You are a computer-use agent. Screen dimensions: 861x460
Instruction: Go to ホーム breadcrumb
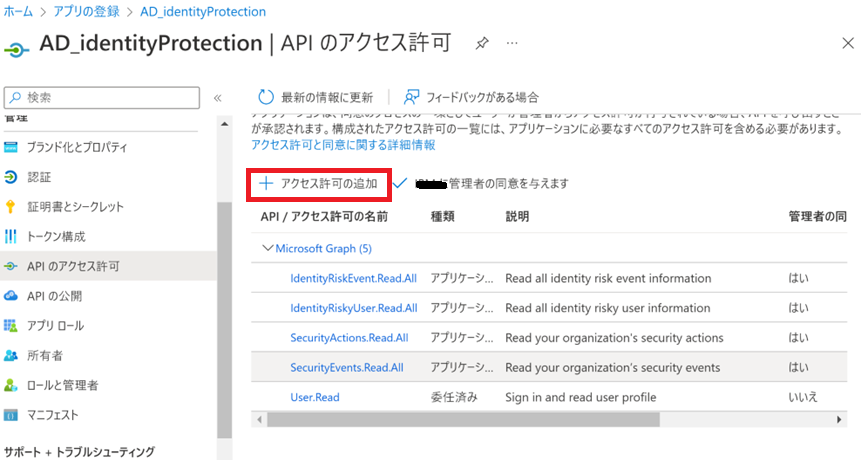(18, 12)
